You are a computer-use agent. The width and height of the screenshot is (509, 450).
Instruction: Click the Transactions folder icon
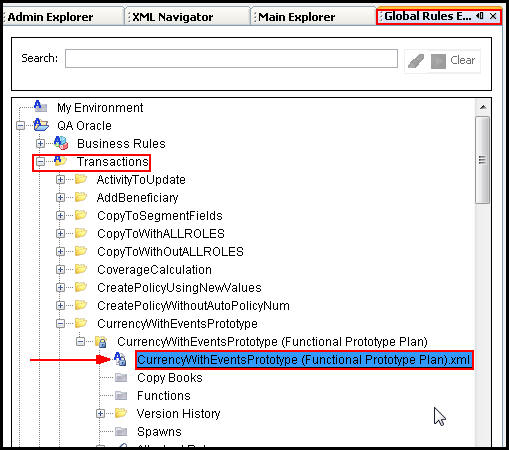click(x=60, y=161)
